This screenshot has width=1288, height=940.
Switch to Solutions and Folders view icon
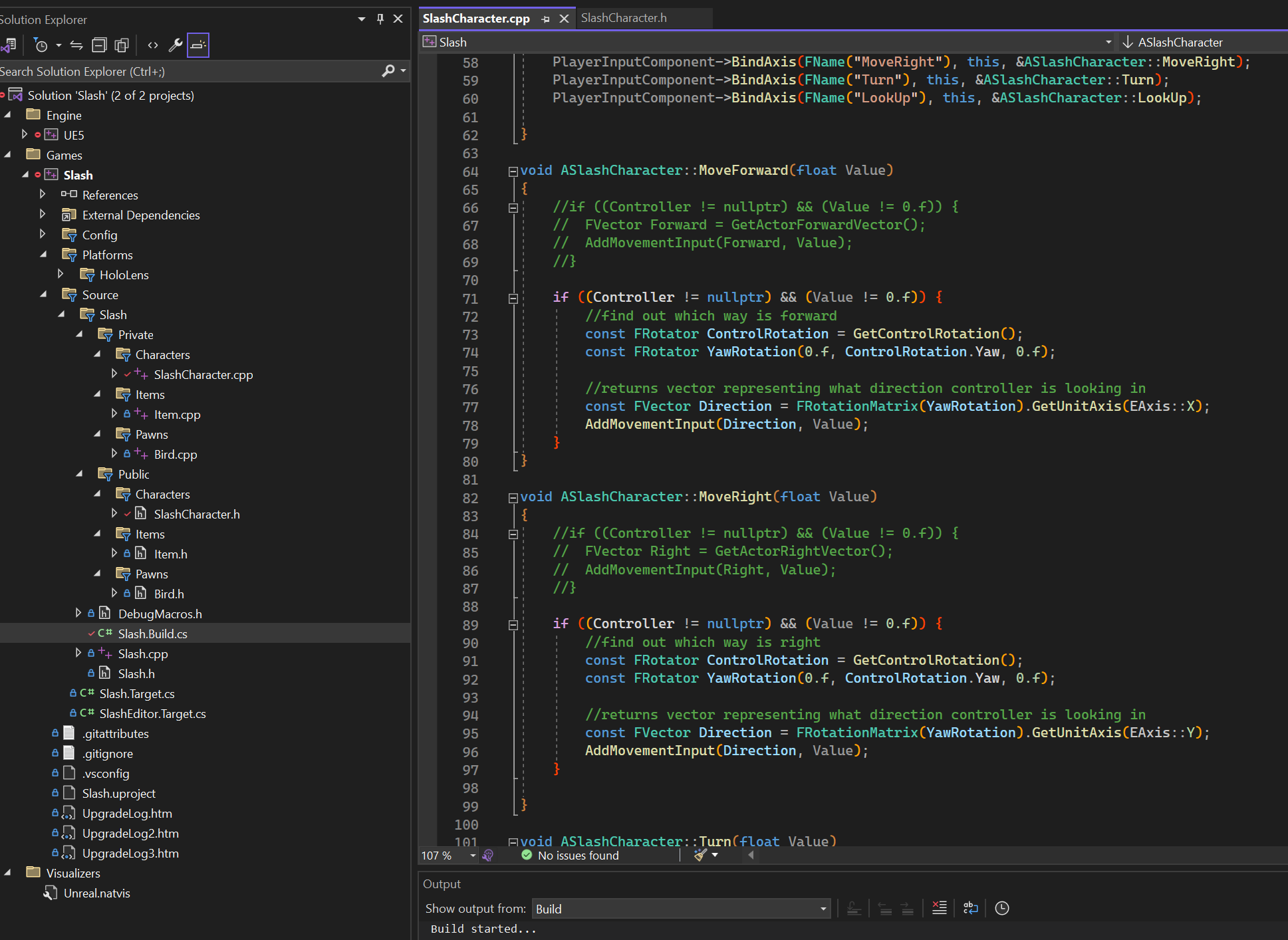pos(9,45)
